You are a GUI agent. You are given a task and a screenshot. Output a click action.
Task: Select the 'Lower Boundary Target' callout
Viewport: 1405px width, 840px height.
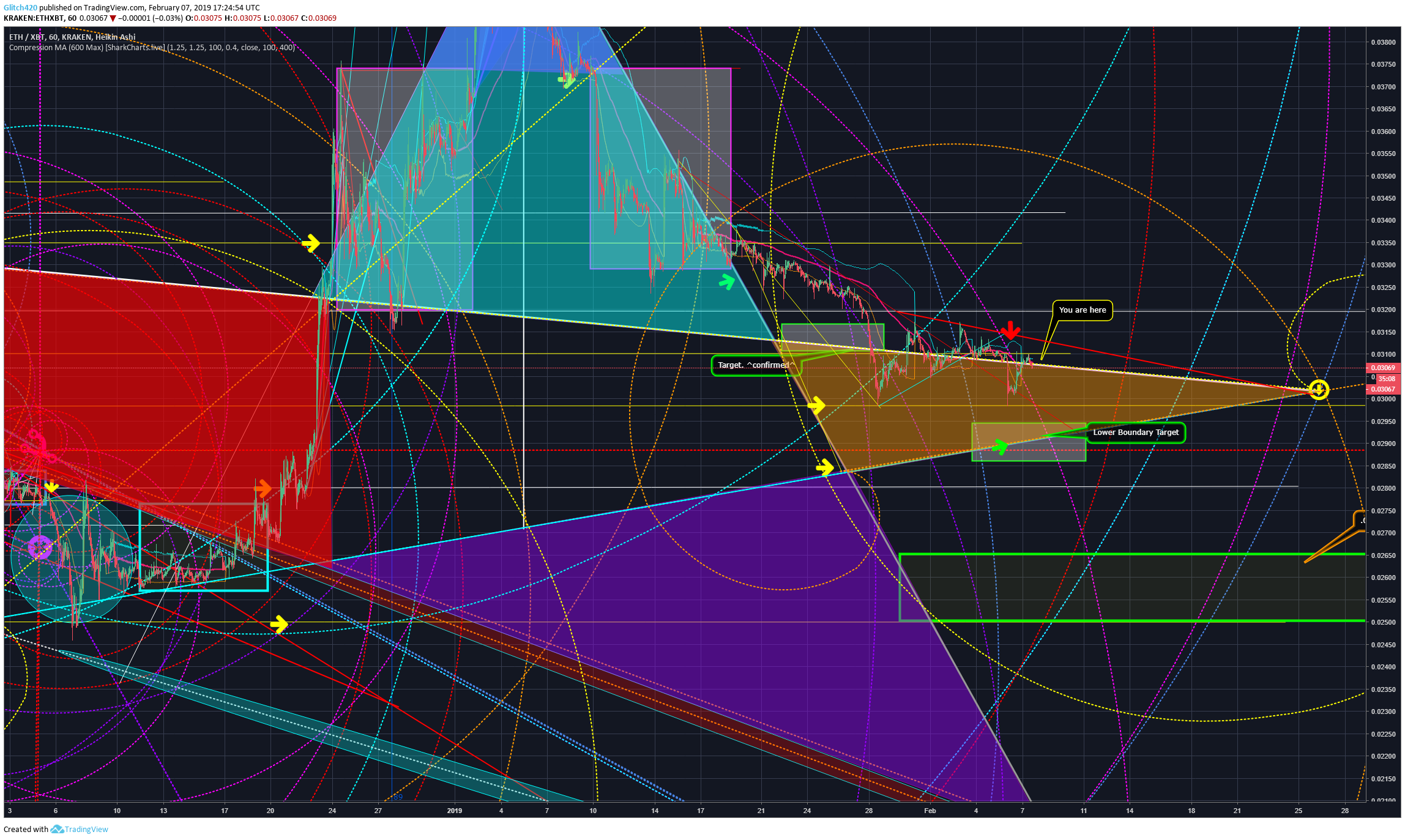[x=1136, y=433]
